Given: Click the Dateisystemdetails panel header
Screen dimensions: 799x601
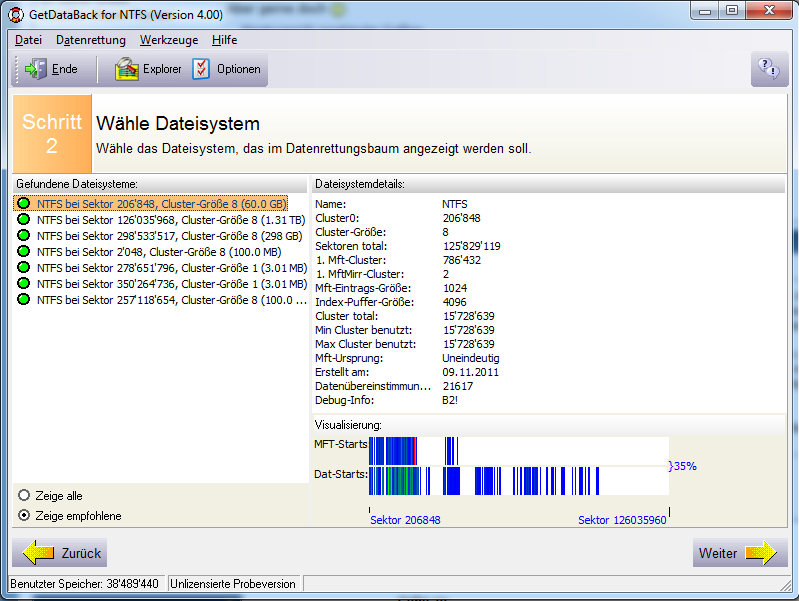Looking at the screenshot, I should tap(548, 184).
